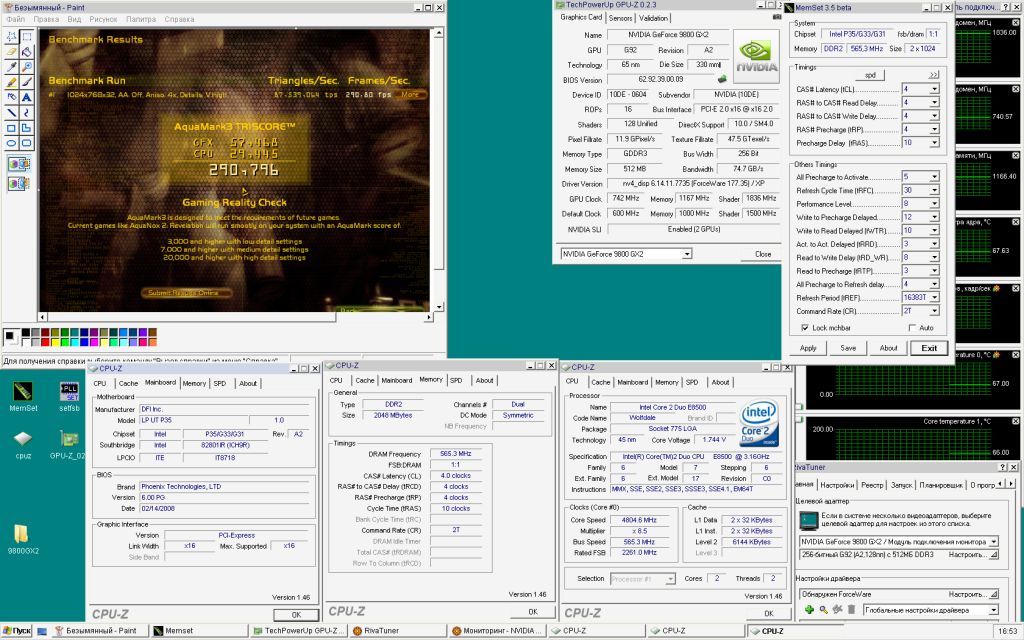Open the Файл menu in Paint

pyautogui.click(x=16, y=19)
